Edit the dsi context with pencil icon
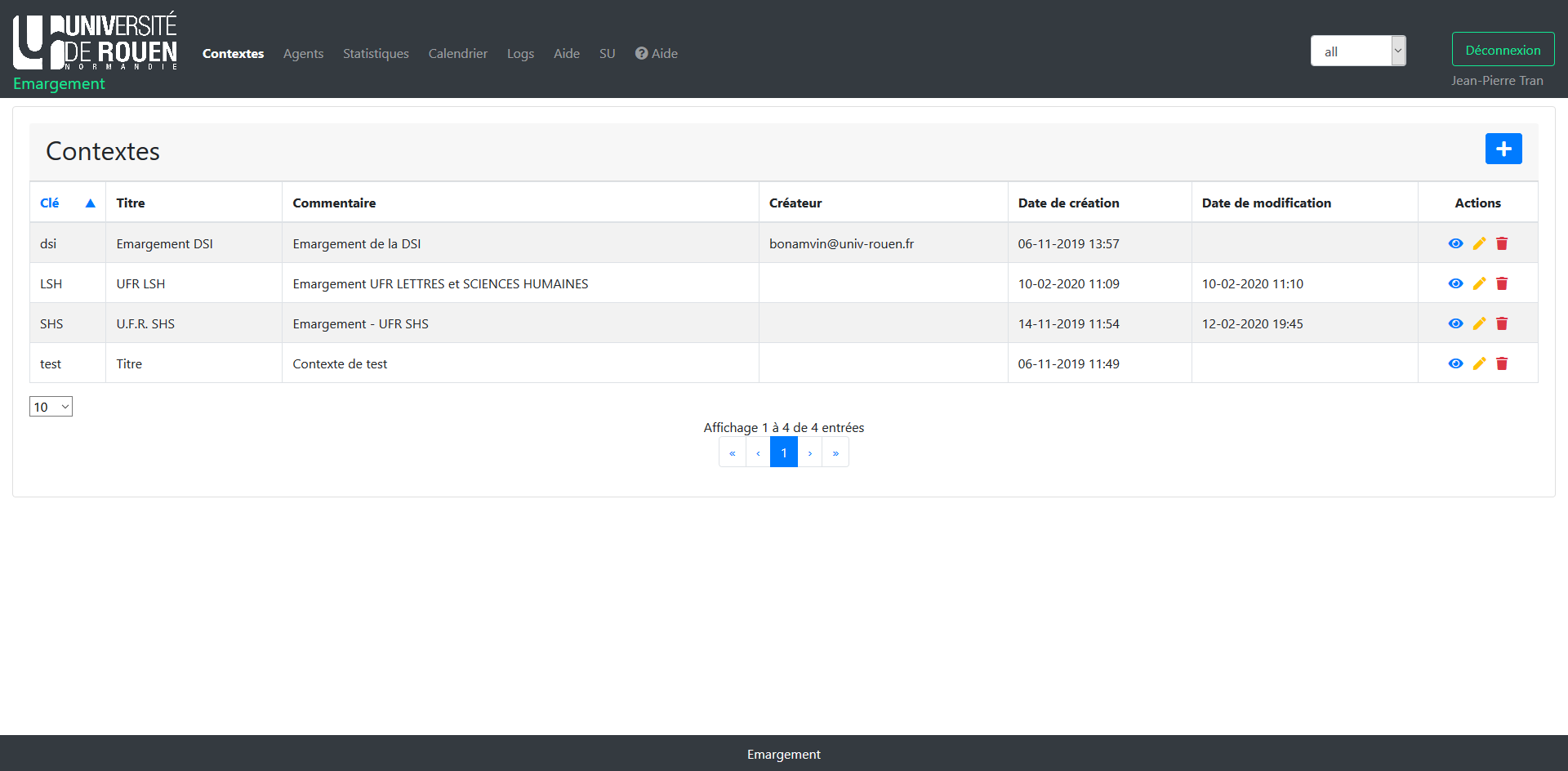Image resolution: width=1568 pixels, height=771 pixels. click(x=1479, y=243)
